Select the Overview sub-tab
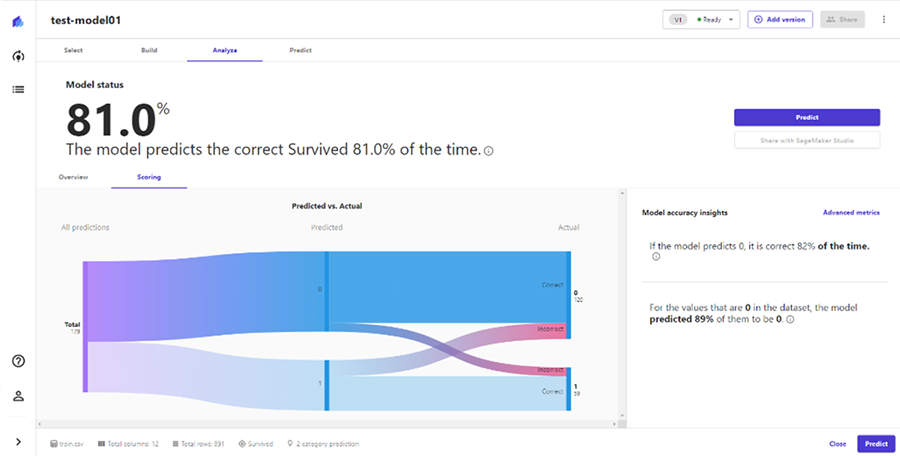The image size is (900, 456). click(x=73, y=177)
